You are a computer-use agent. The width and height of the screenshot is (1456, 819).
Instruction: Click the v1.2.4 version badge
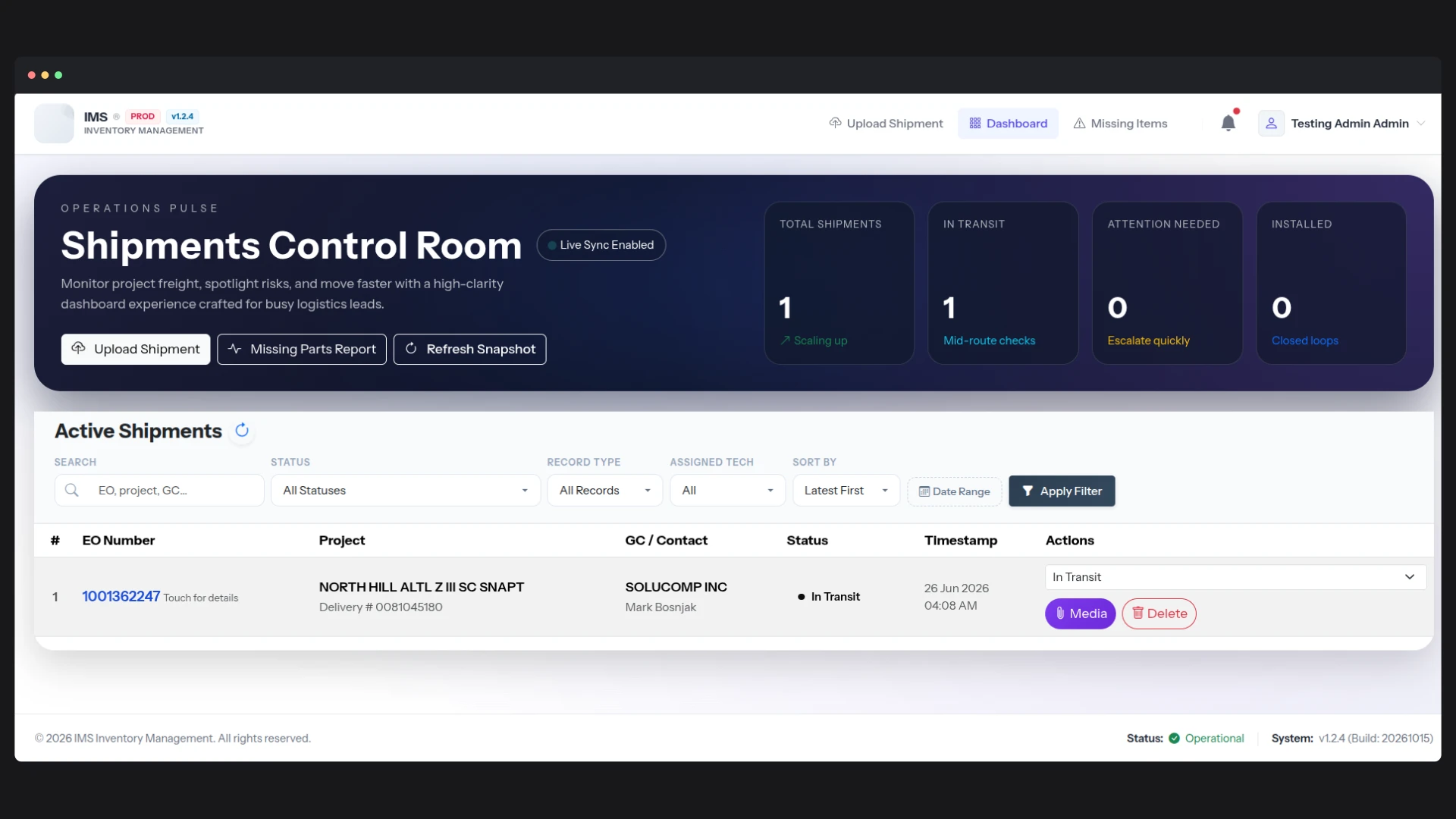182,116
